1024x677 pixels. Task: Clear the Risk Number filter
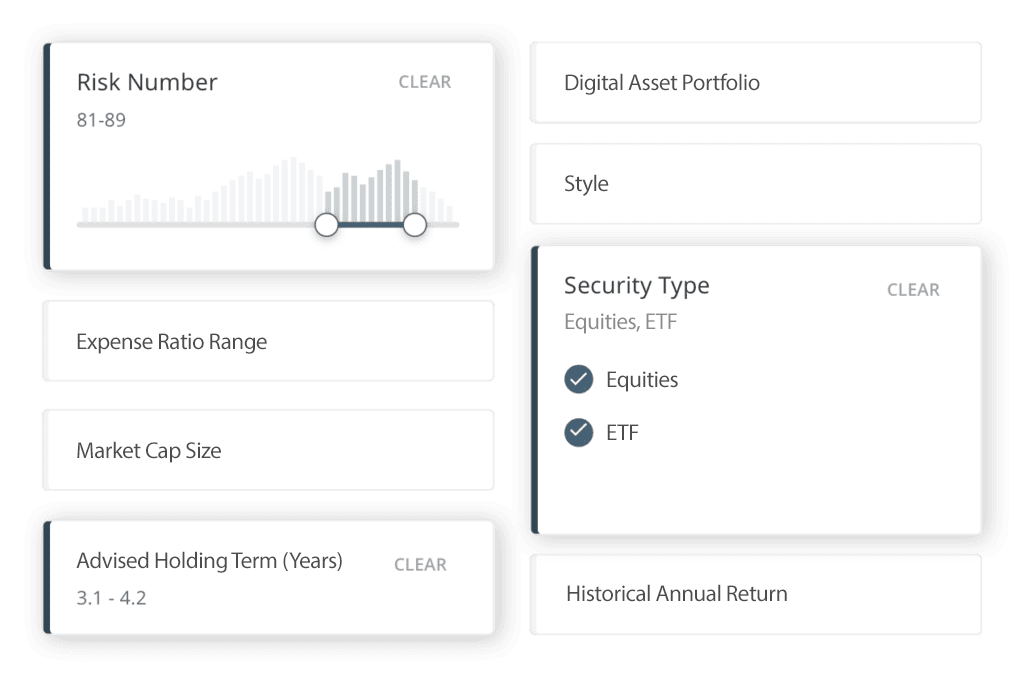(424, 82)
